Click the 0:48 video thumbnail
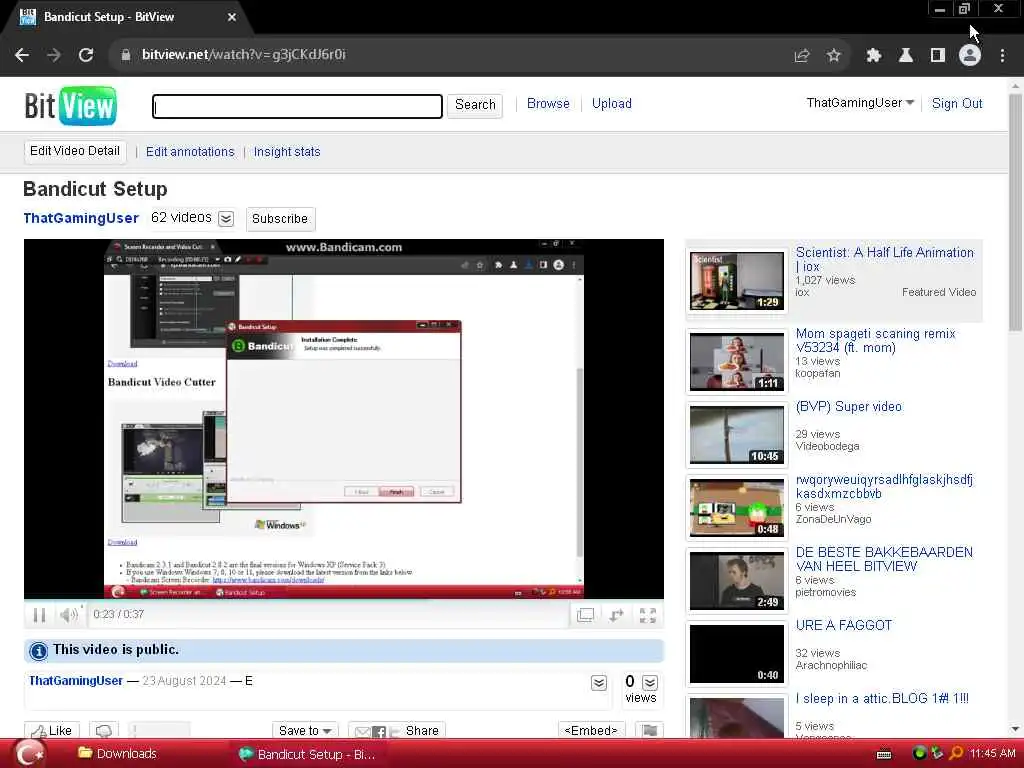The image size is (1024, 768). (737, 508)
